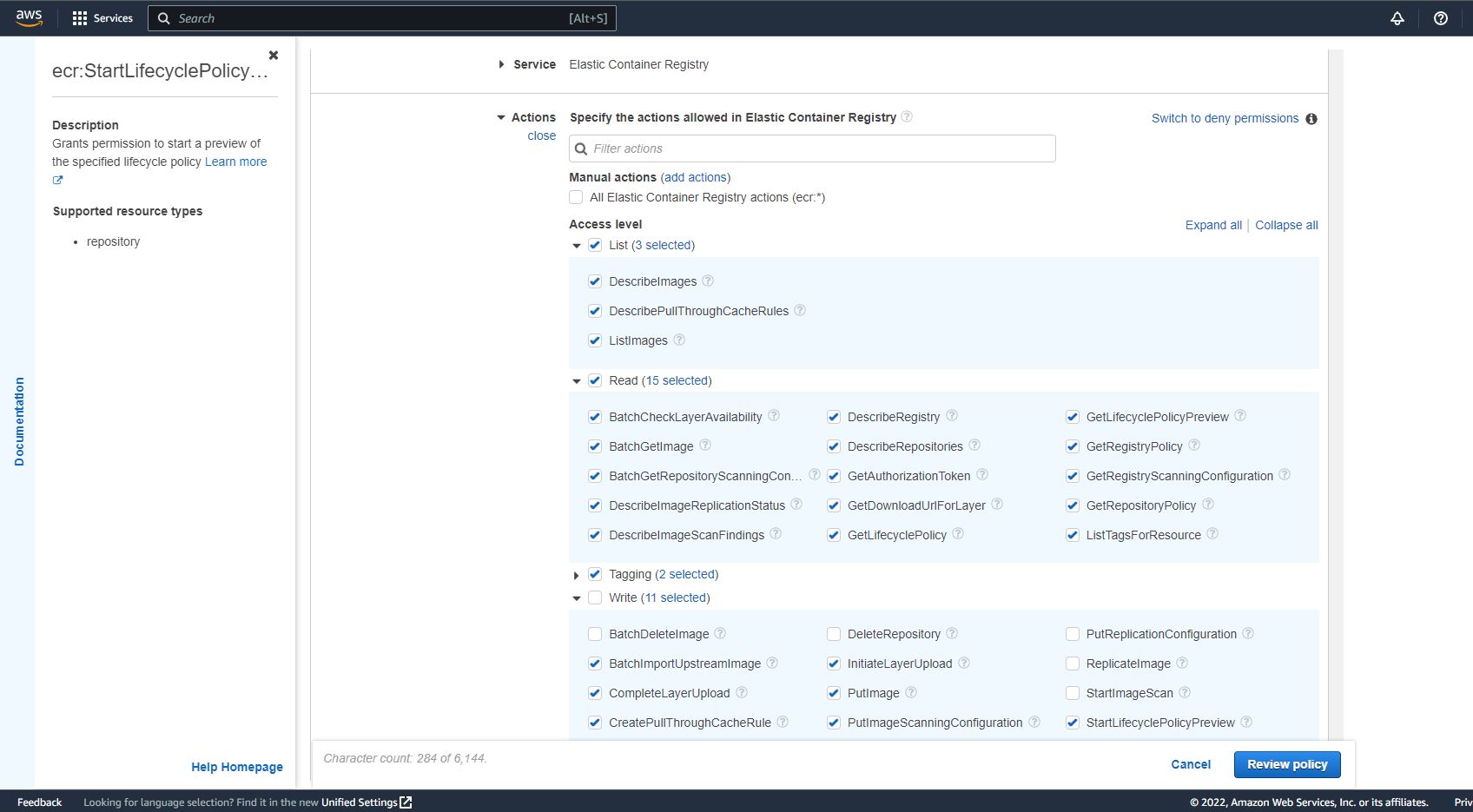Open the 15 selected link beside Read
Screen dimensions: 1473x812
pyautogui.click(x=676, y=380)
